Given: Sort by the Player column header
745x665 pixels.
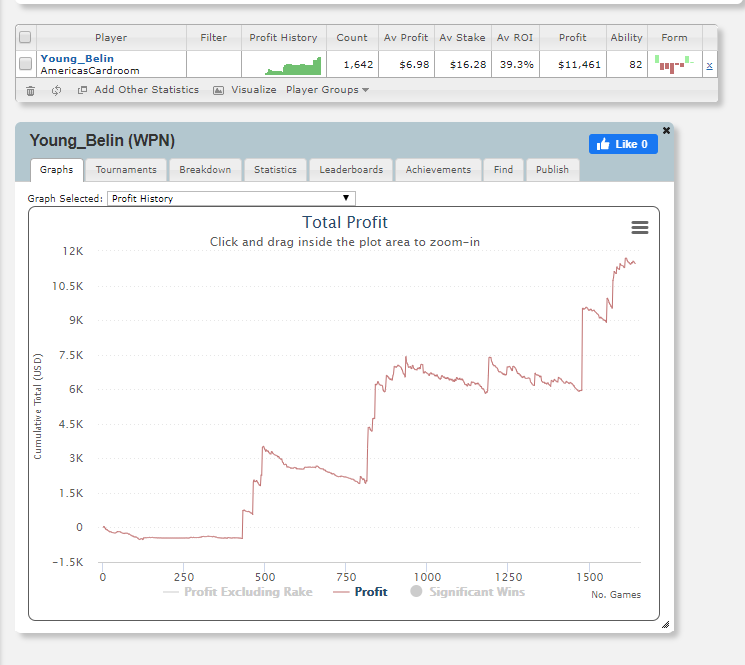Looking at the screenshot, I should point(111,38).
